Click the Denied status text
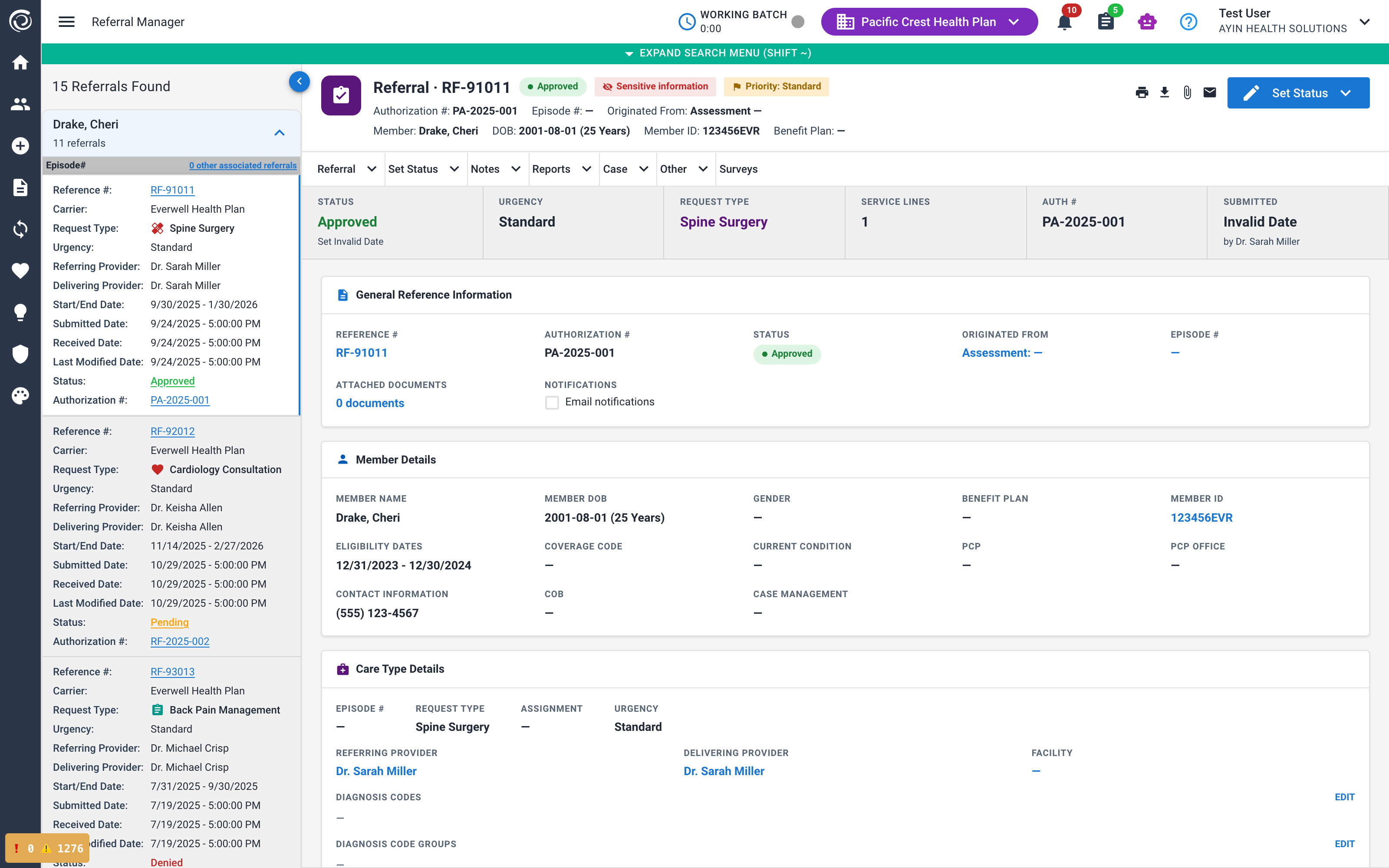Screen dimensions: 1389x868 pyautogui.click(x=166, y=862)
